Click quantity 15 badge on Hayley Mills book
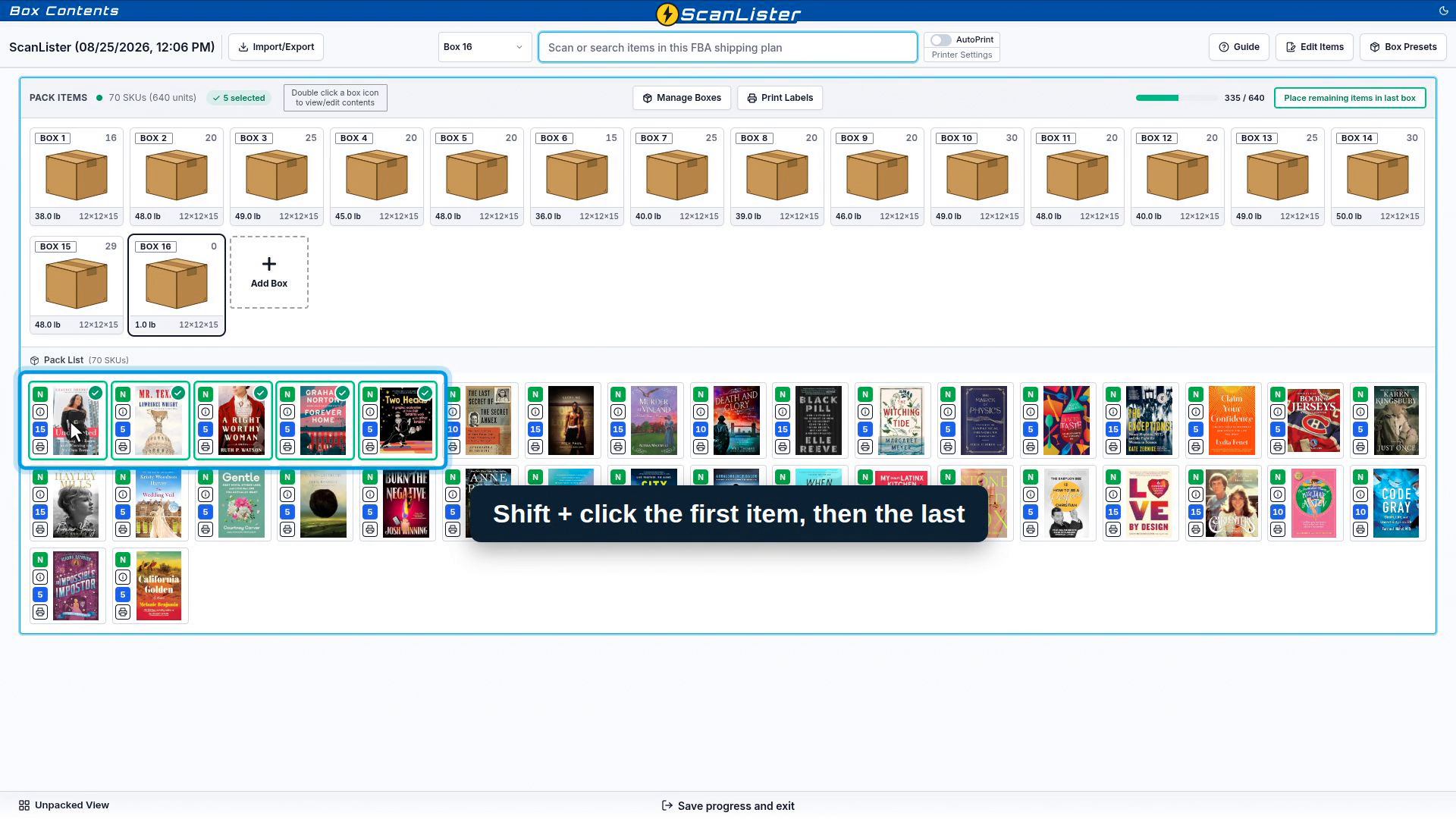This screenshot has width=1456, height=819. pos(40,512)
